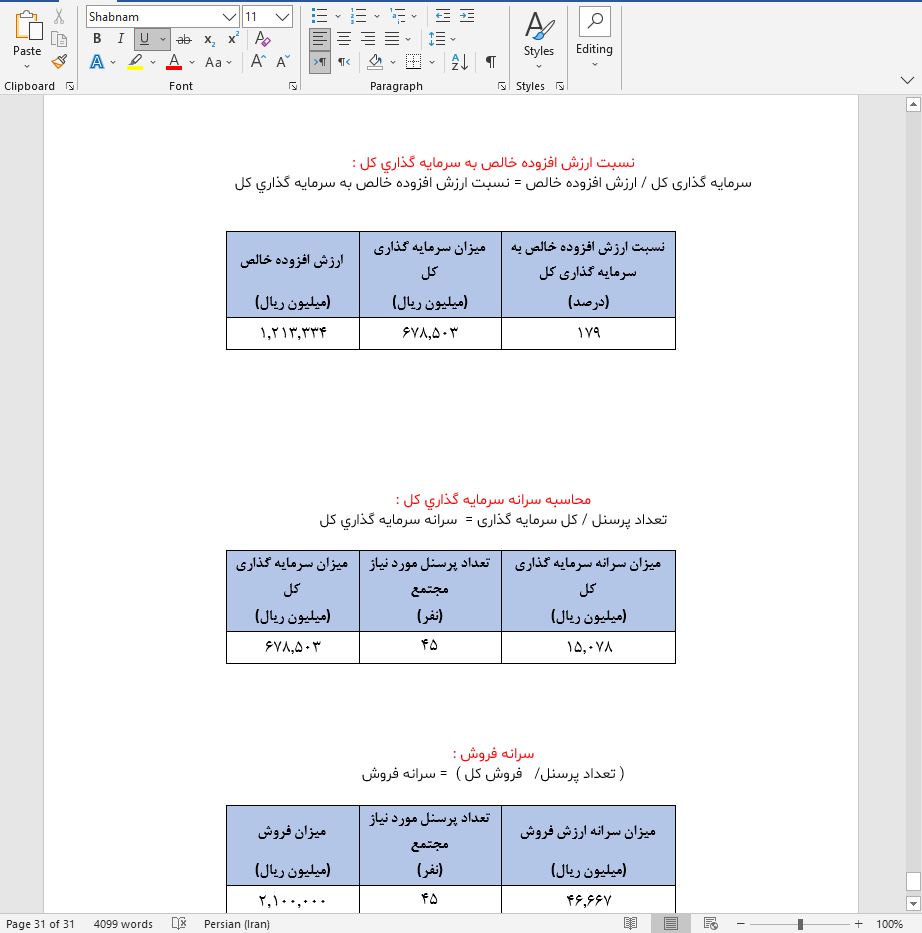Open Font dialog launcher
Screen dimensions: 922x933
pos(293,86)
